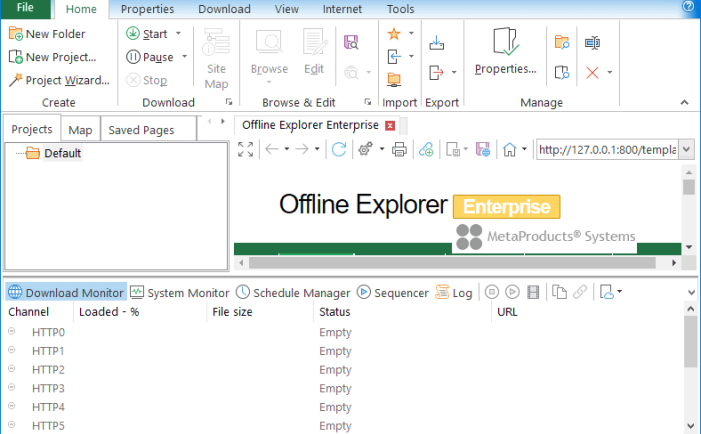Screen dimensions: 701x434
Task: Expand the favorites star dropdown
Action: (411, 34)
